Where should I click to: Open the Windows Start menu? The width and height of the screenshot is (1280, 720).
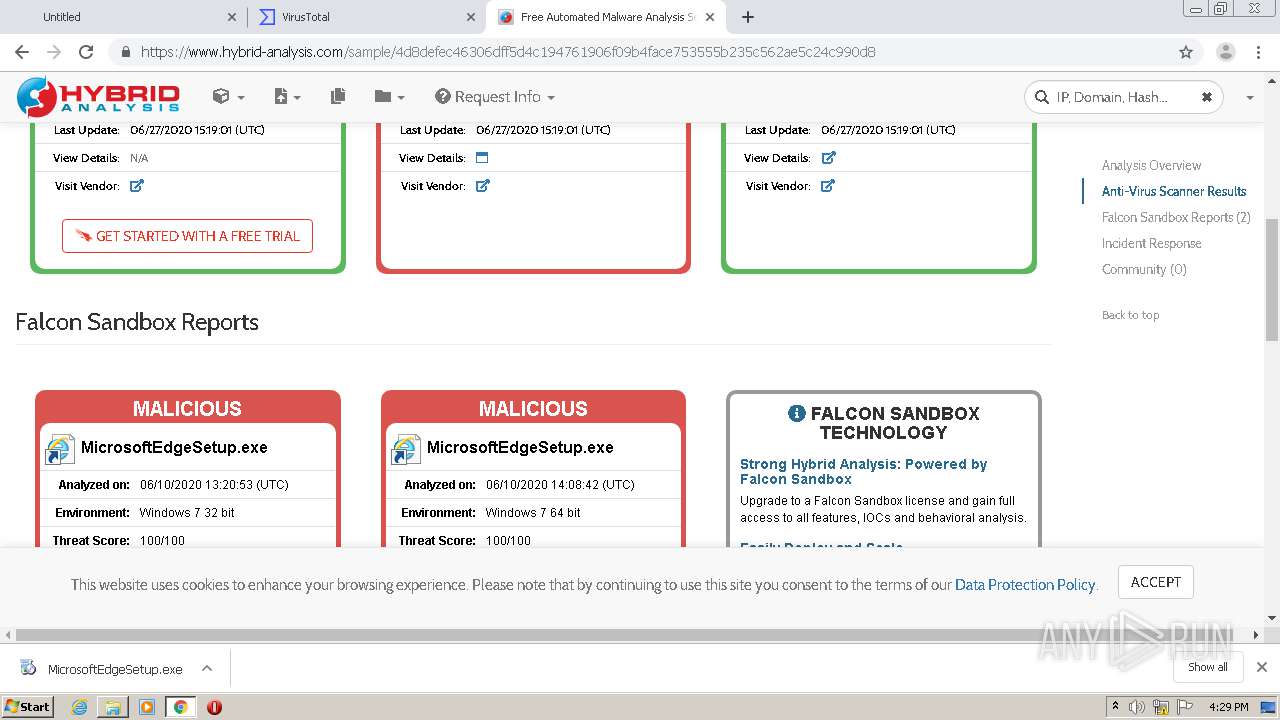click(x=28, y=706)
